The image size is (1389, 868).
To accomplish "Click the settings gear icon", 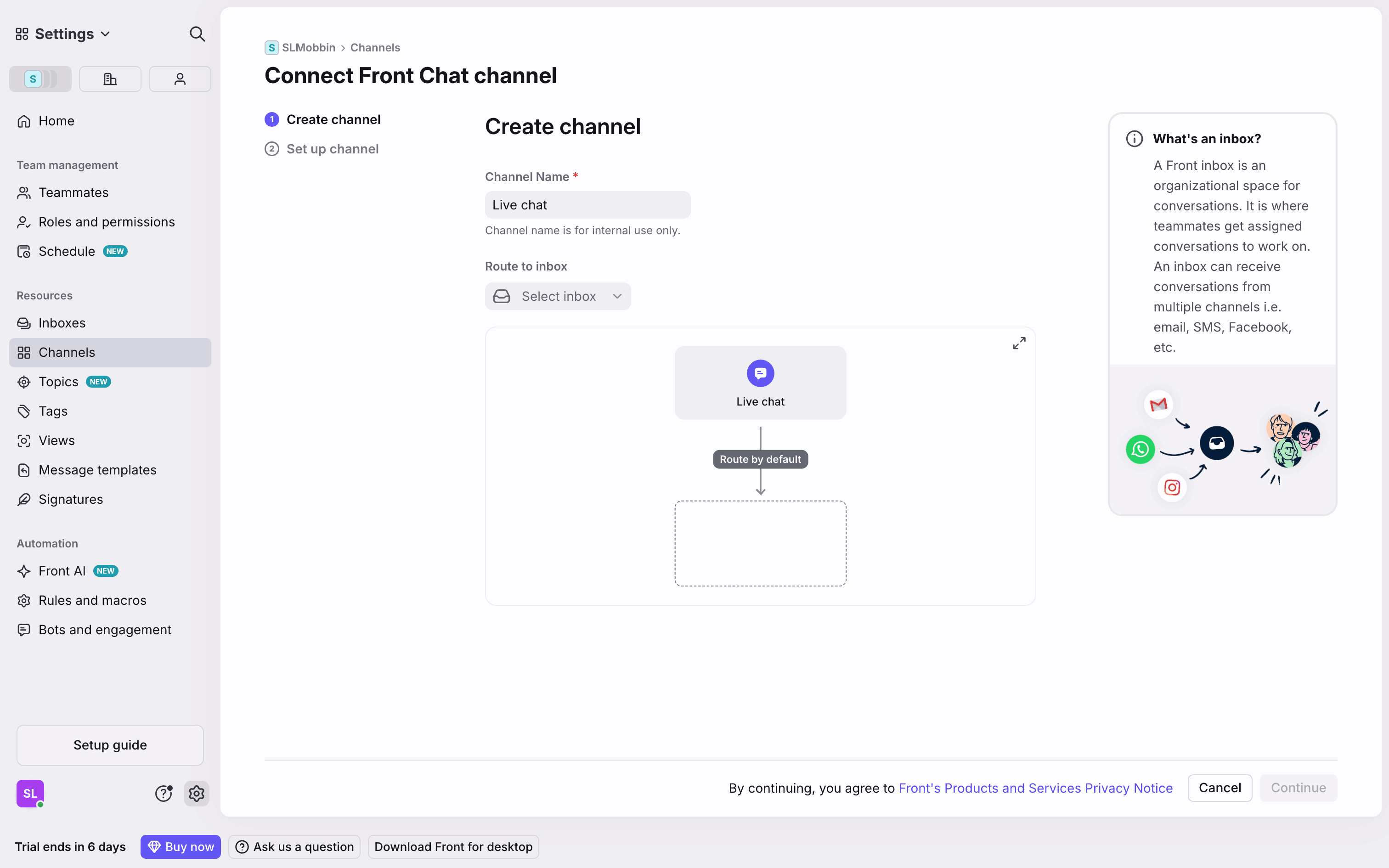I will [196, 794].
